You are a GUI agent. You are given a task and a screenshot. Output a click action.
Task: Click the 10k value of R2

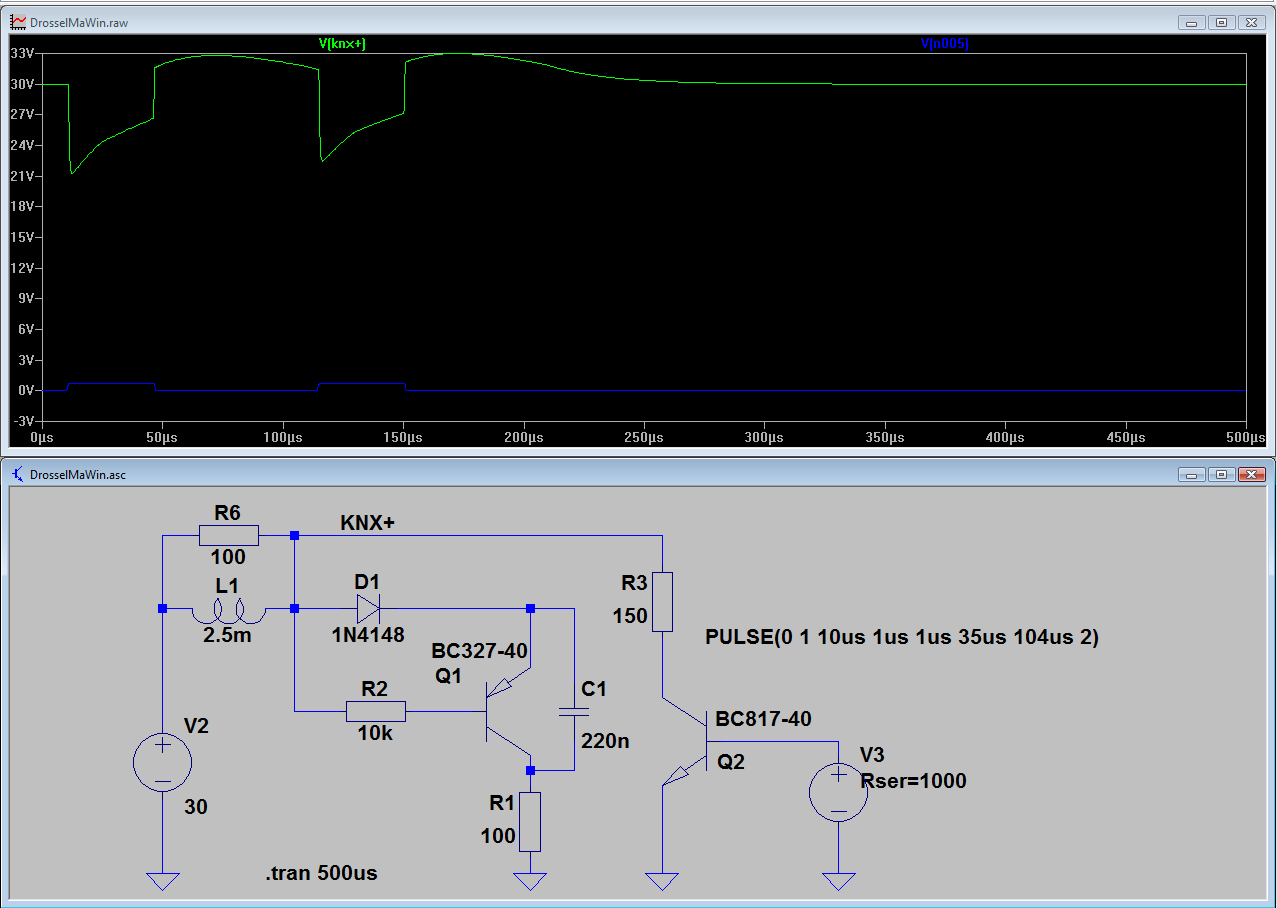click(375, 733)
